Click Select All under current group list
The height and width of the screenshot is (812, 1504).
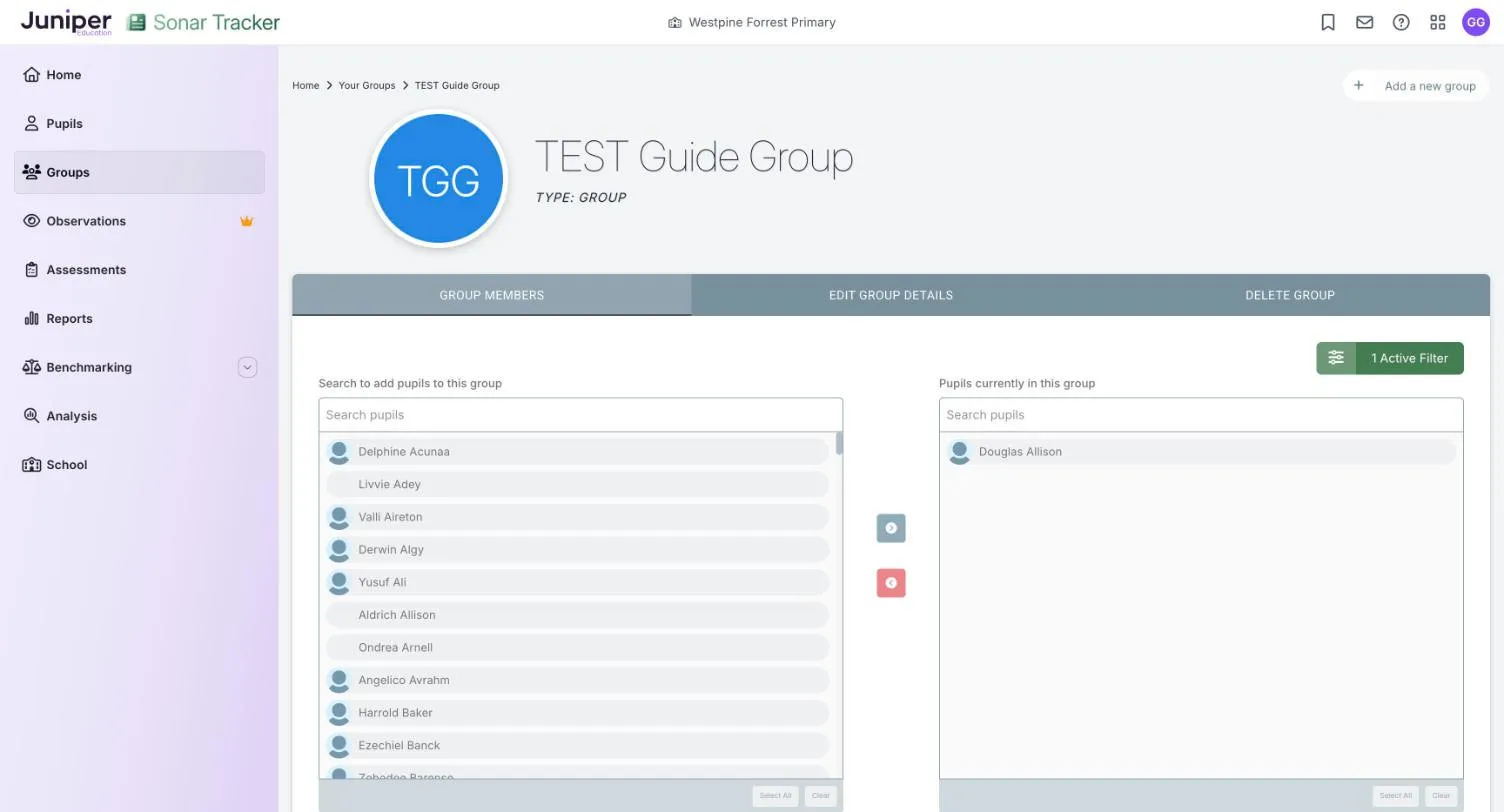(1395, 796)
